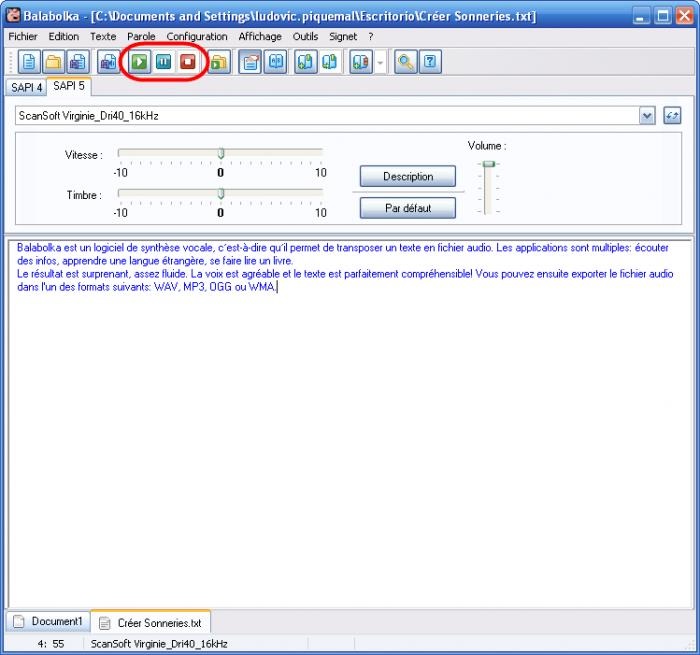
Task: Click the word Balabolka in the text
Action: pyautogui.click(x=39, y=248)
